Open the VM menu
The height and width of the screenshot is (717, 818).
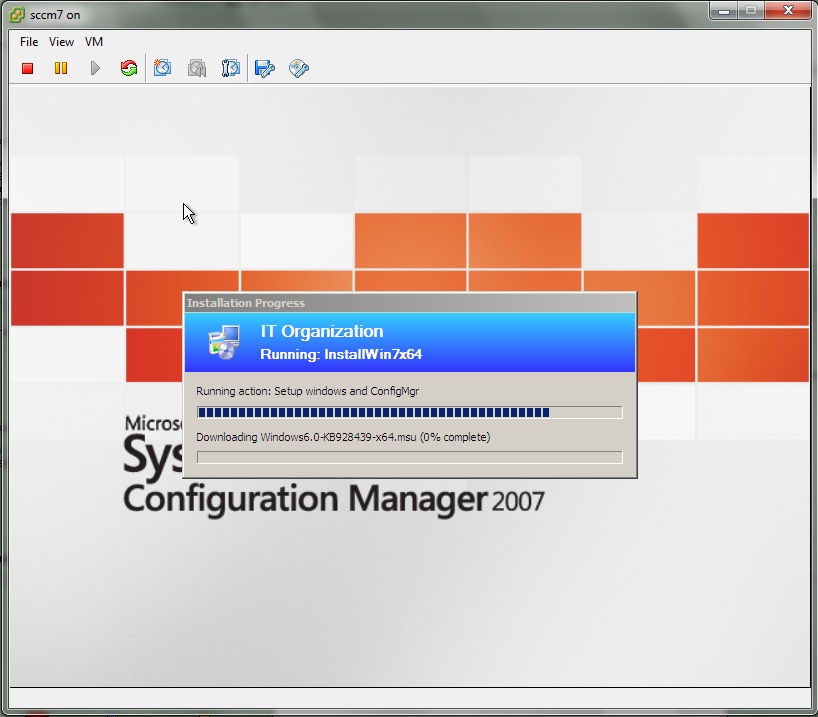[x=94, y=42]
